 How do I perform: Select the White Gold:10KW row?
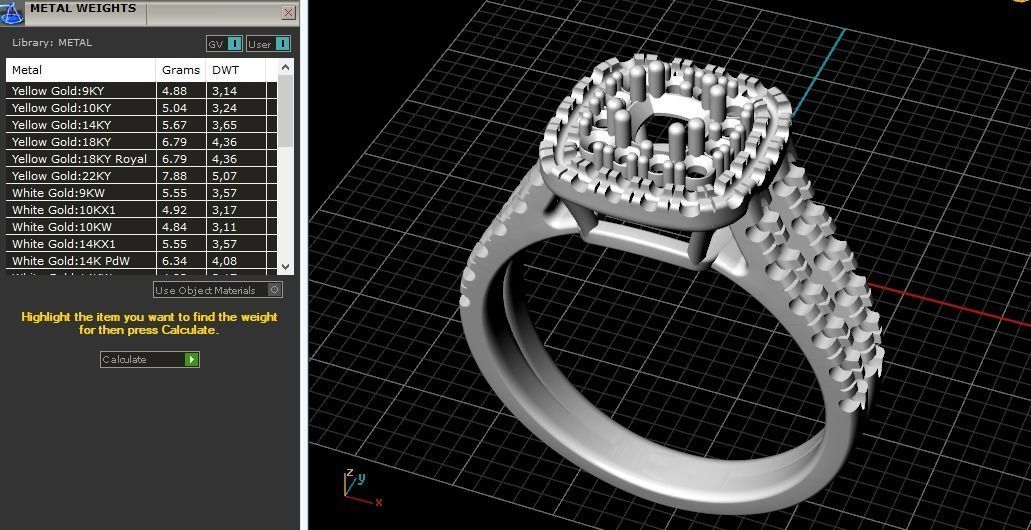tap(142, 227)
